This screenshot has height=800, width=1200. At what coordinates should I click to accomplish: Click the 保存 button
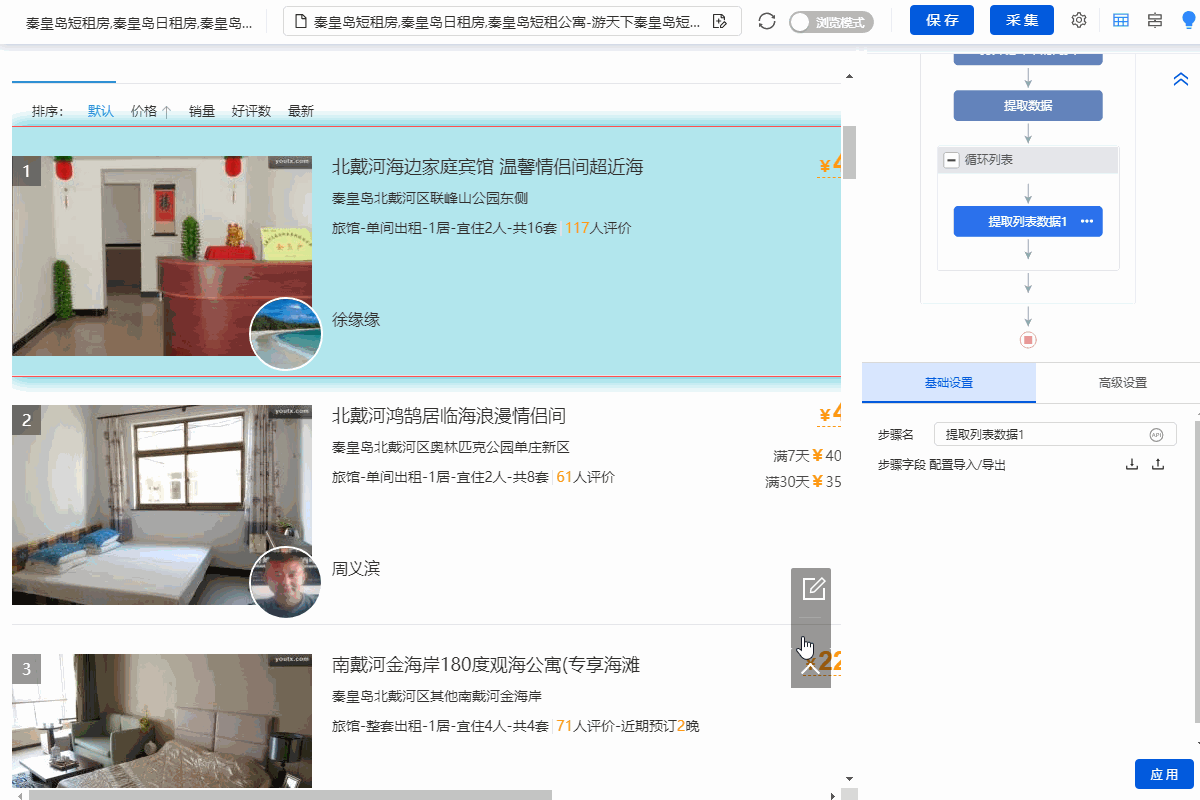coord(943,21)
